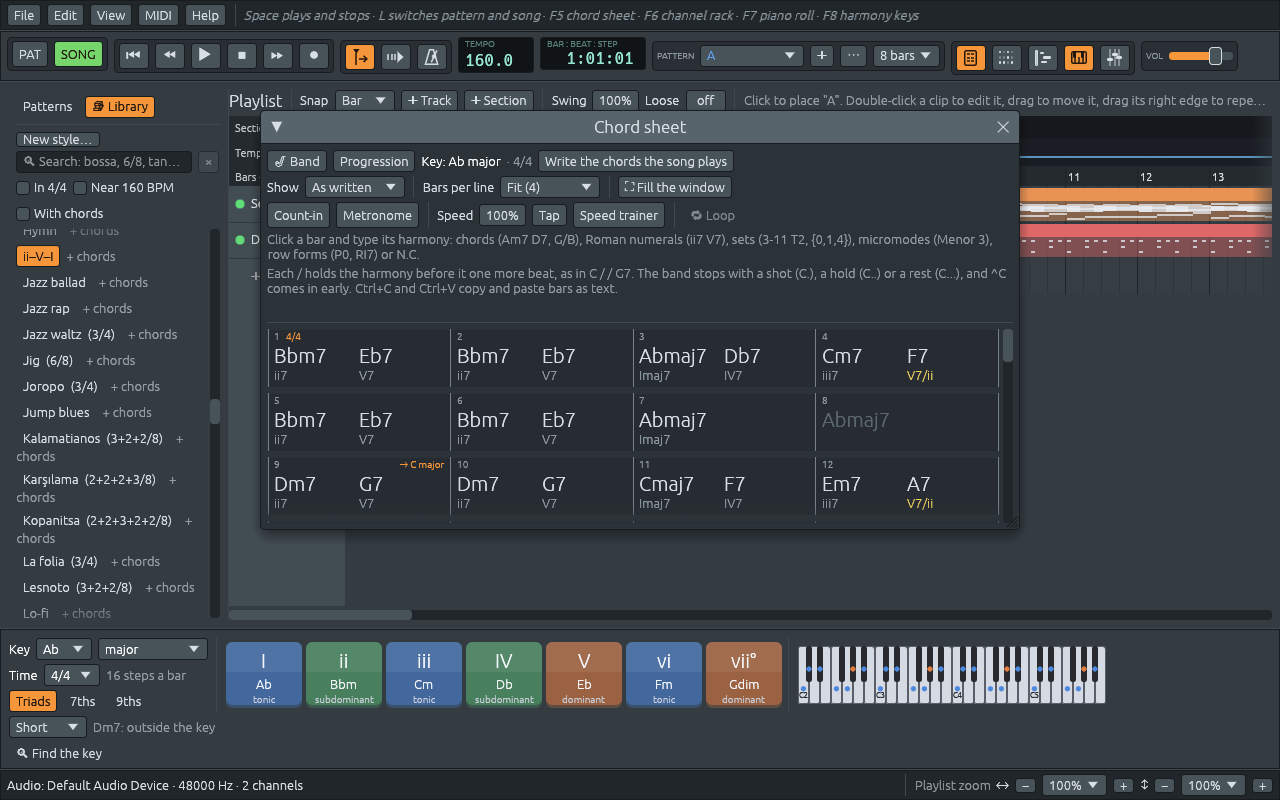The image size is (1280, 800).
Task: Adjust the master VOL slider
Action: click(1201, 56)
